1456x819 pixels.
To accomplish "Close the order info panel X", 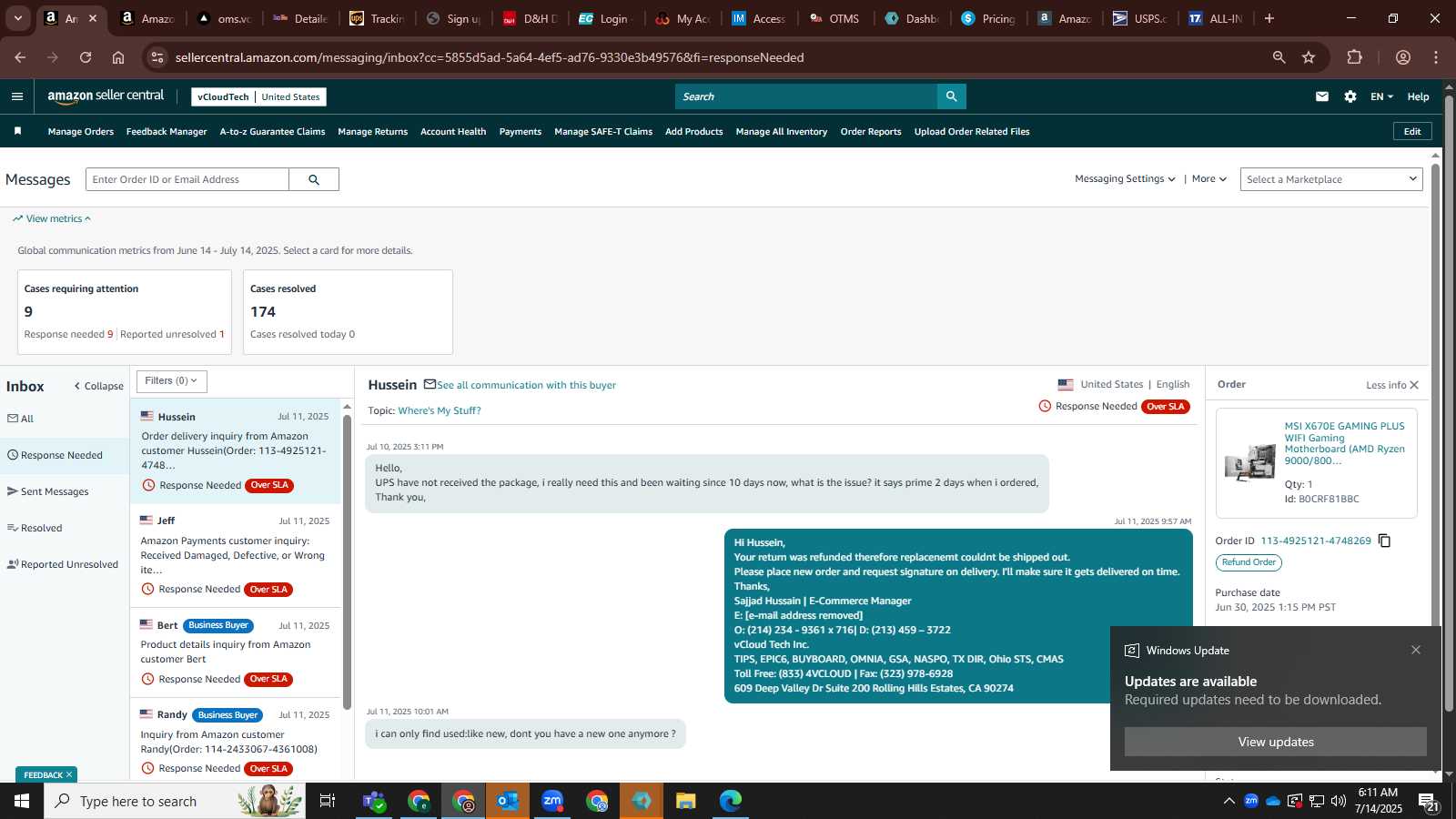I will (1414, 385).
